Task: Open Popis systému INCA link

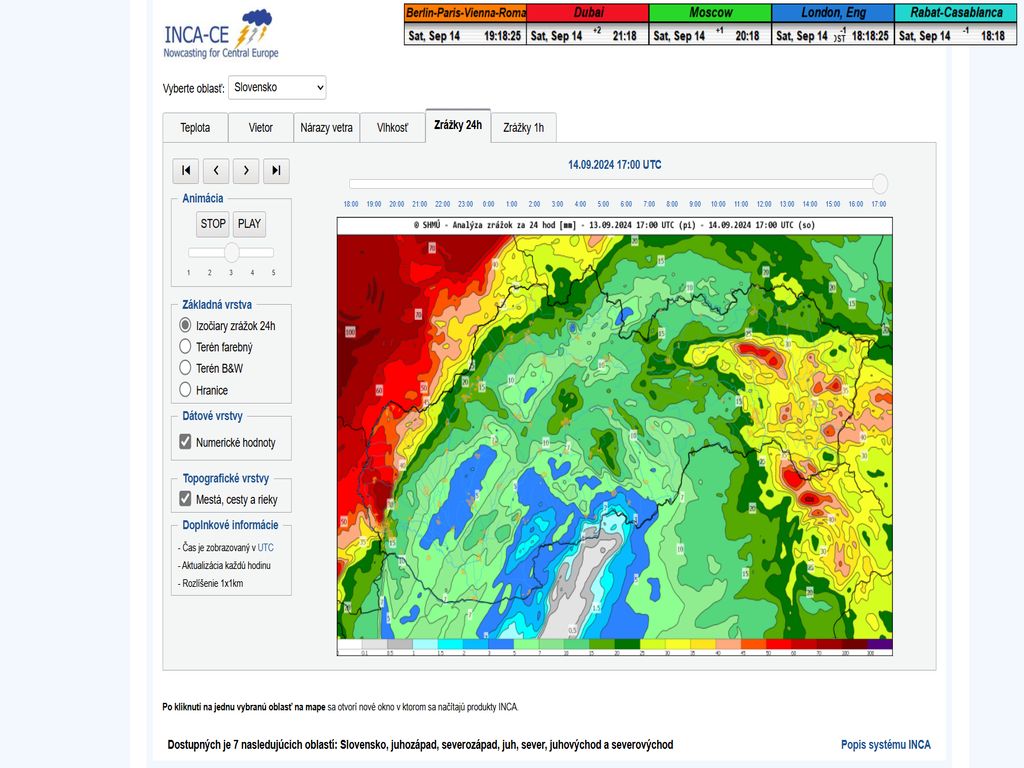Action: coord(885,745)
